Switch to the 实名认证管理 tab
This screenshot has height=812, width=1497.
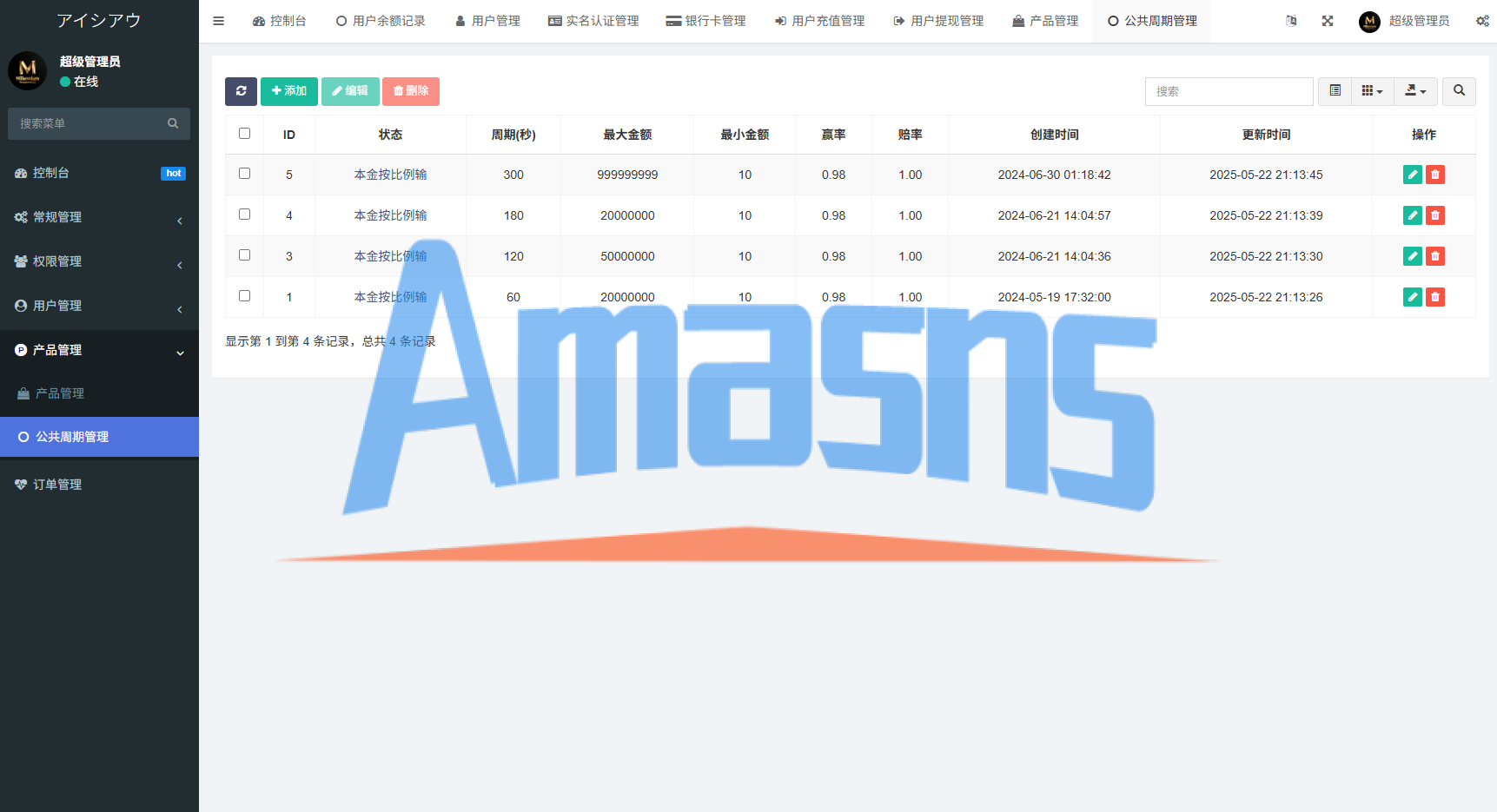pyautogui.click(x=593, y=21)
